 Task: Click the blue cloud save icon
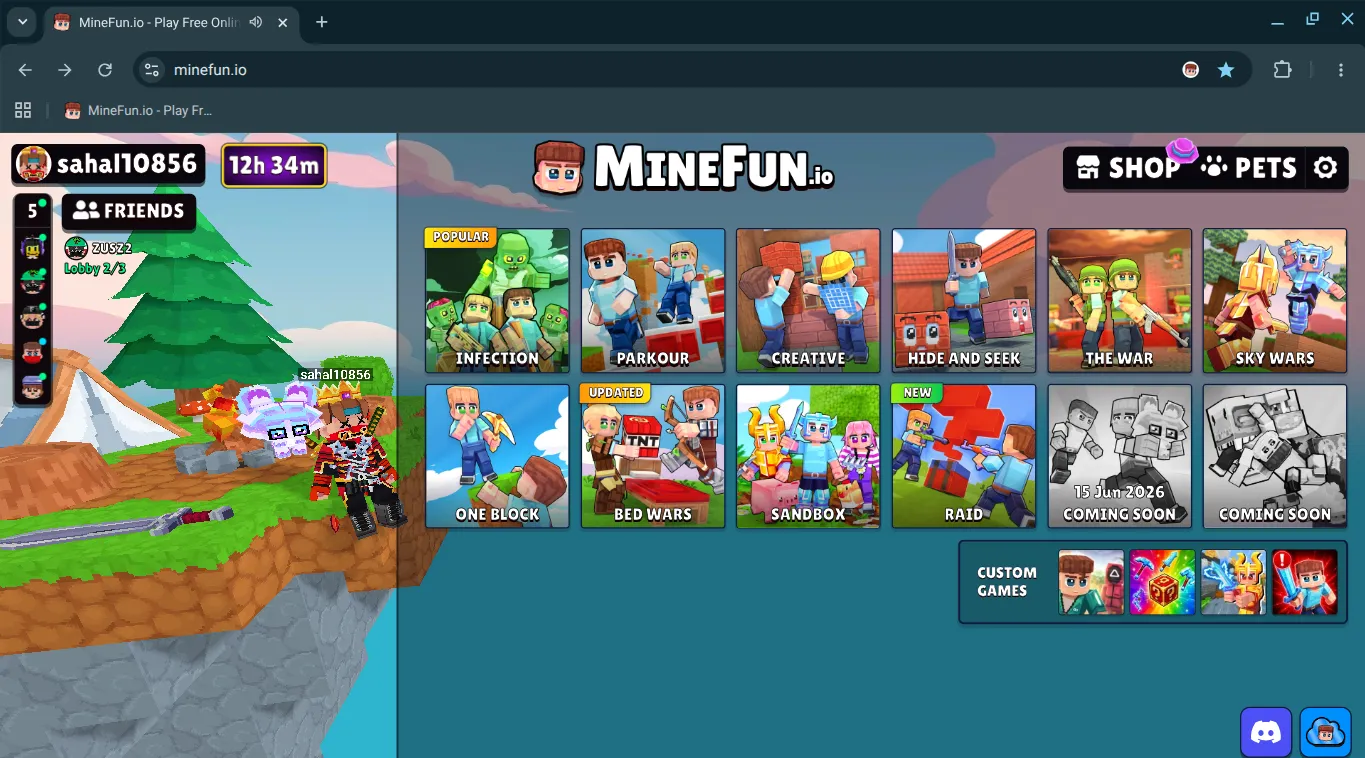click(1326, 733)
